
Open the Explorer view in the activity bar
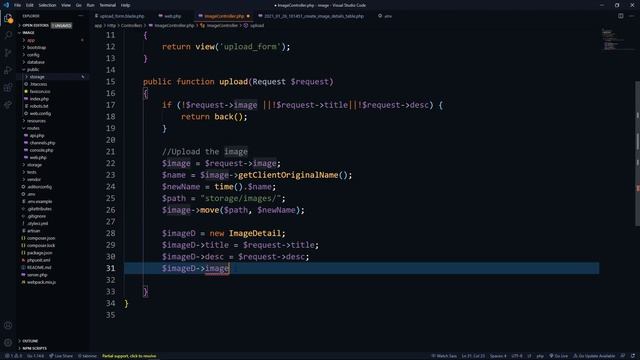8,18
